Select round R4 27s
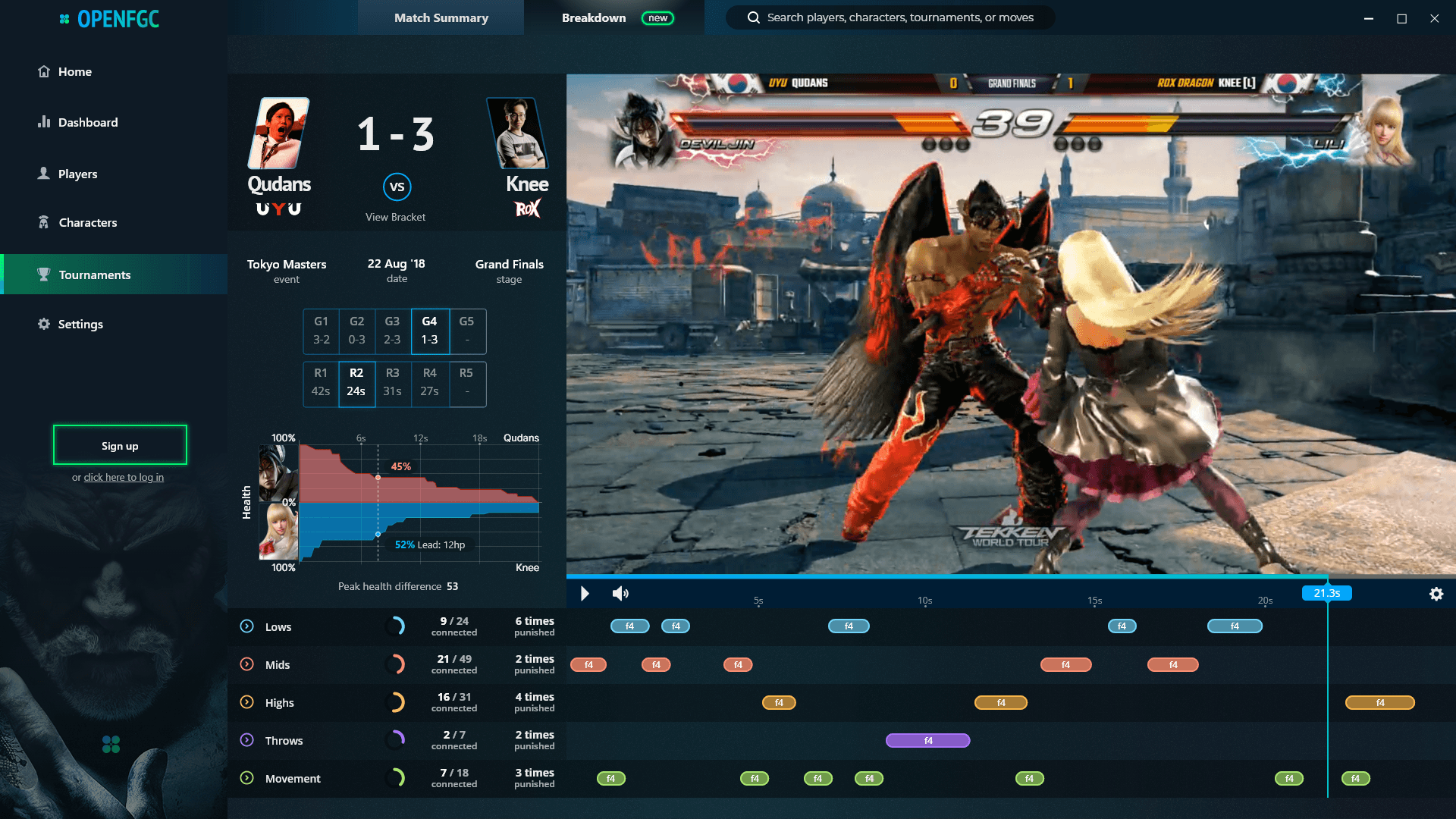This screenshot has width=1456, height=819. click(430, 383)
